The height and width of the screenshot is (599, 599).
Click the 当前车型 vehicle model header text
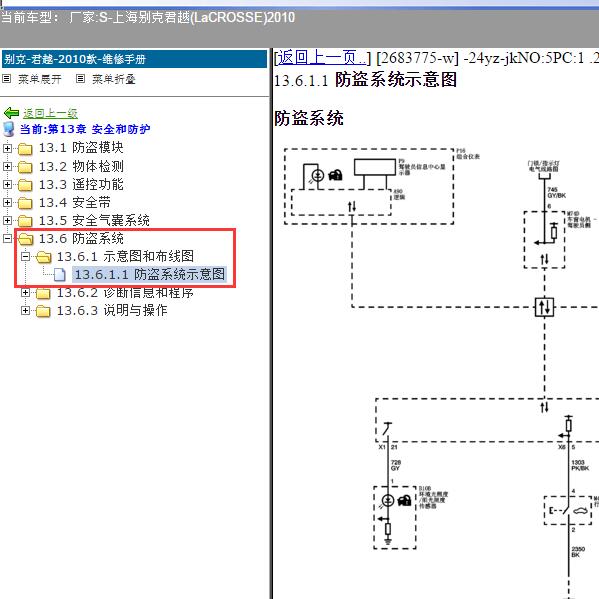coord(148,17)
